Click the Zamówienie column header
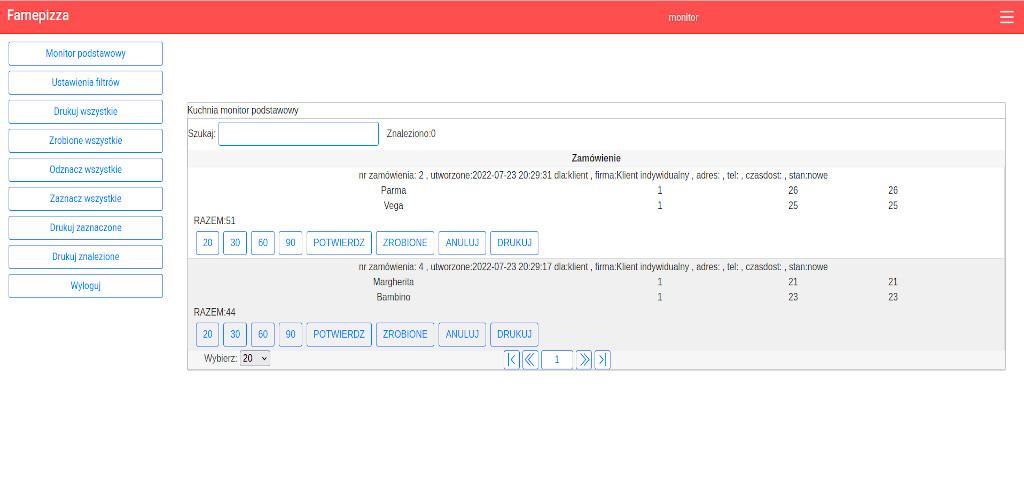 (596, 159)
